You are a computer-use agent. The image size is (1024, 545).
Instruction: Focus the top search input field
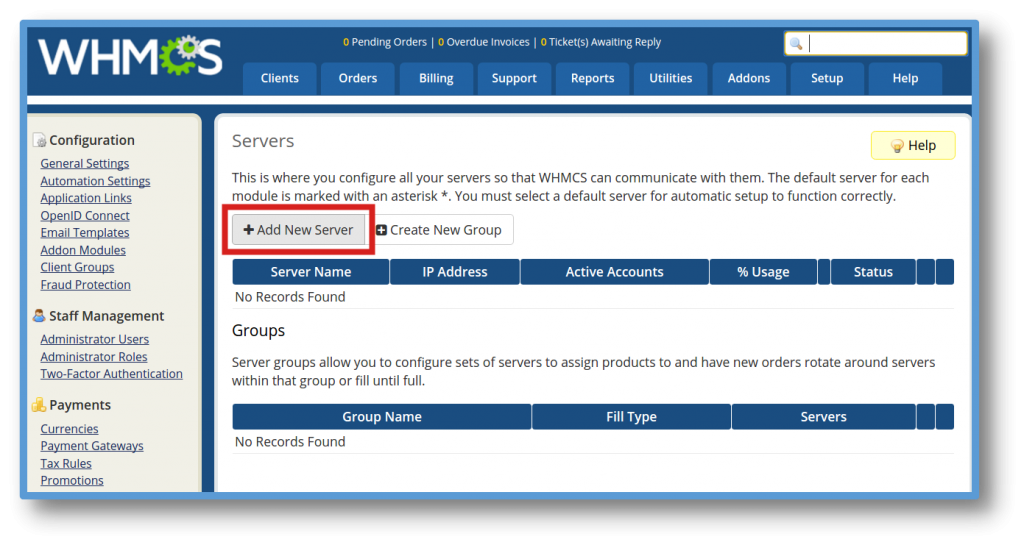[x=885, y=44]
